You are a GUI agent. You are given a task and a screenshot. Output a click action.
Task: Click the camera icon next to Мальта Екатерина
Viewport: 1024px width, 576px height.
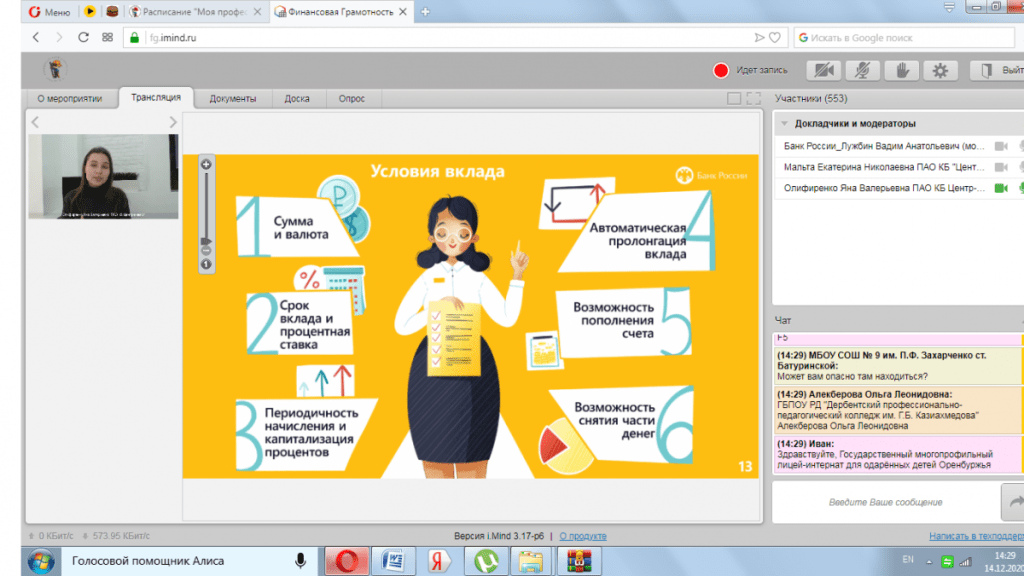1001,167
